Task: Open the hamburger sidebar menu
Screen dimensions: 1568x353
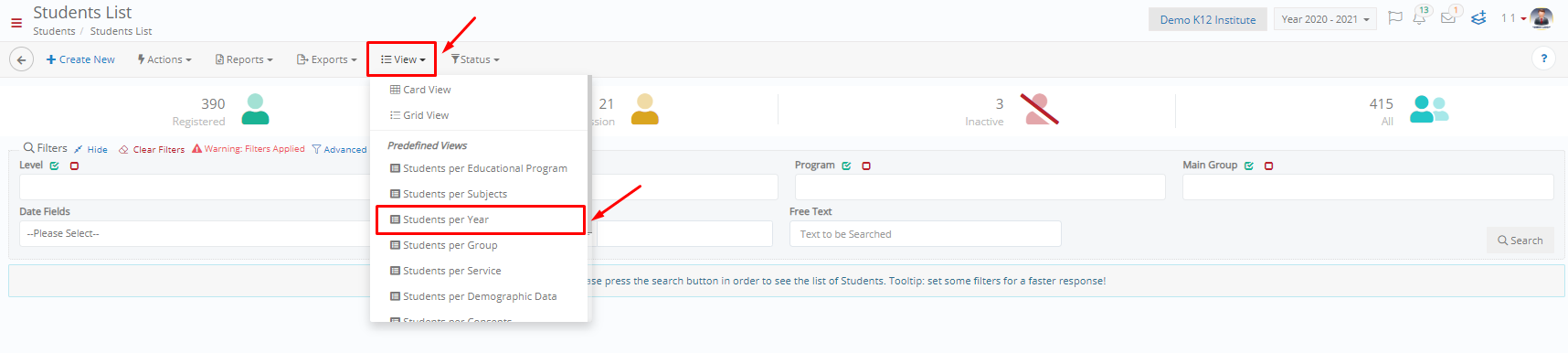Action: point(16,23)
